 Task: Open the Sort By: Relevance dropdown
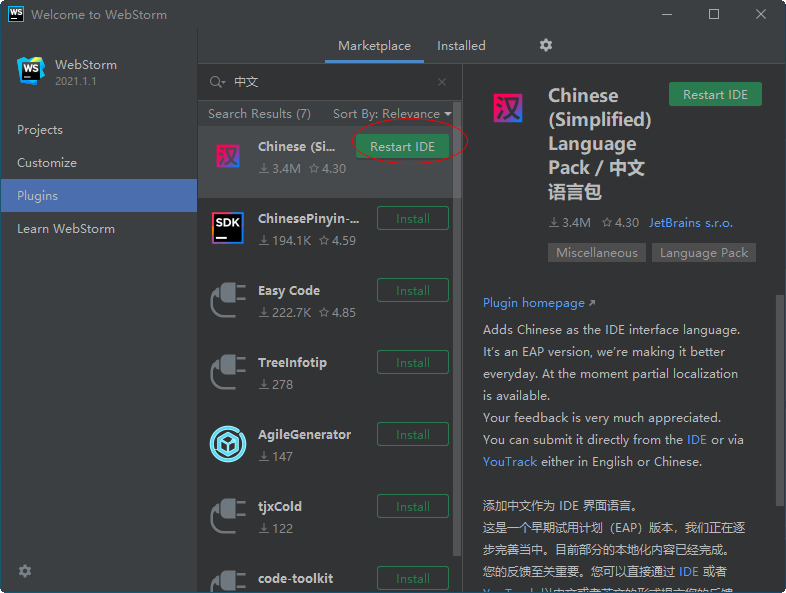tap(392, 114)
